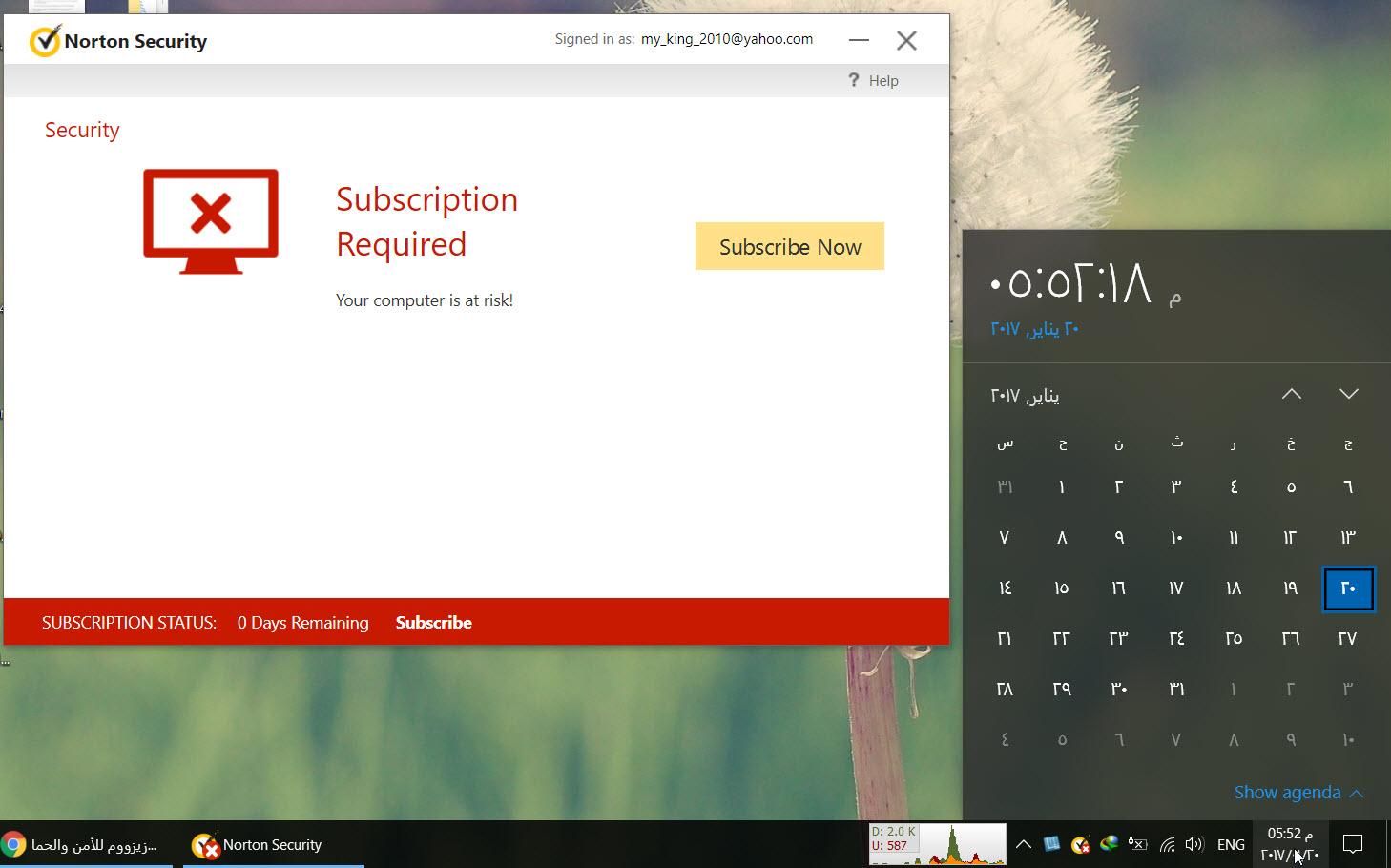The width and height of the screenshot is (1391, 868).
Task: Select day ٢٢ in the calendar
Action: 1062,638
